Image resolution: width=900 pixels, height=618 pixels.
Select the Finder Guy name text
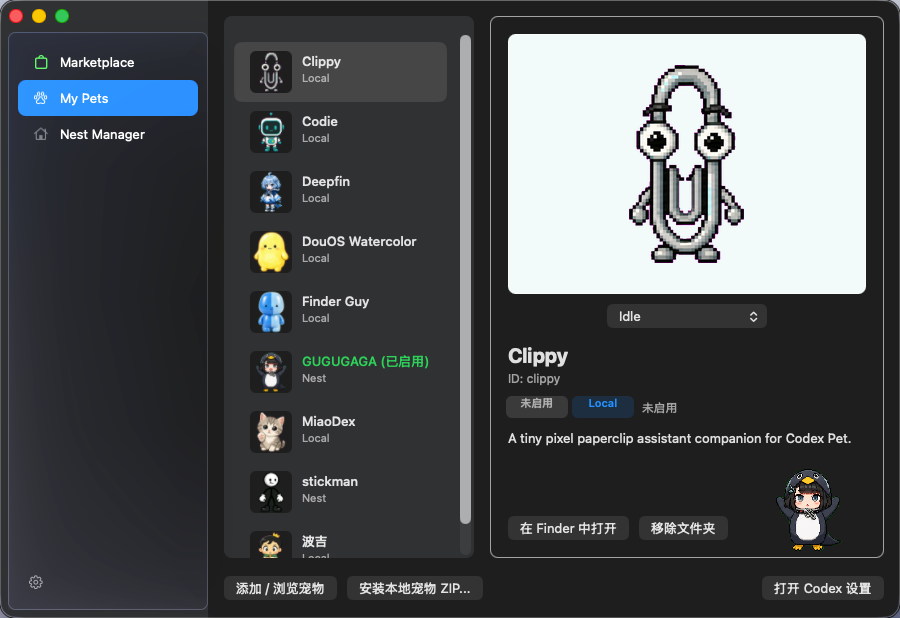coord(336,301)
